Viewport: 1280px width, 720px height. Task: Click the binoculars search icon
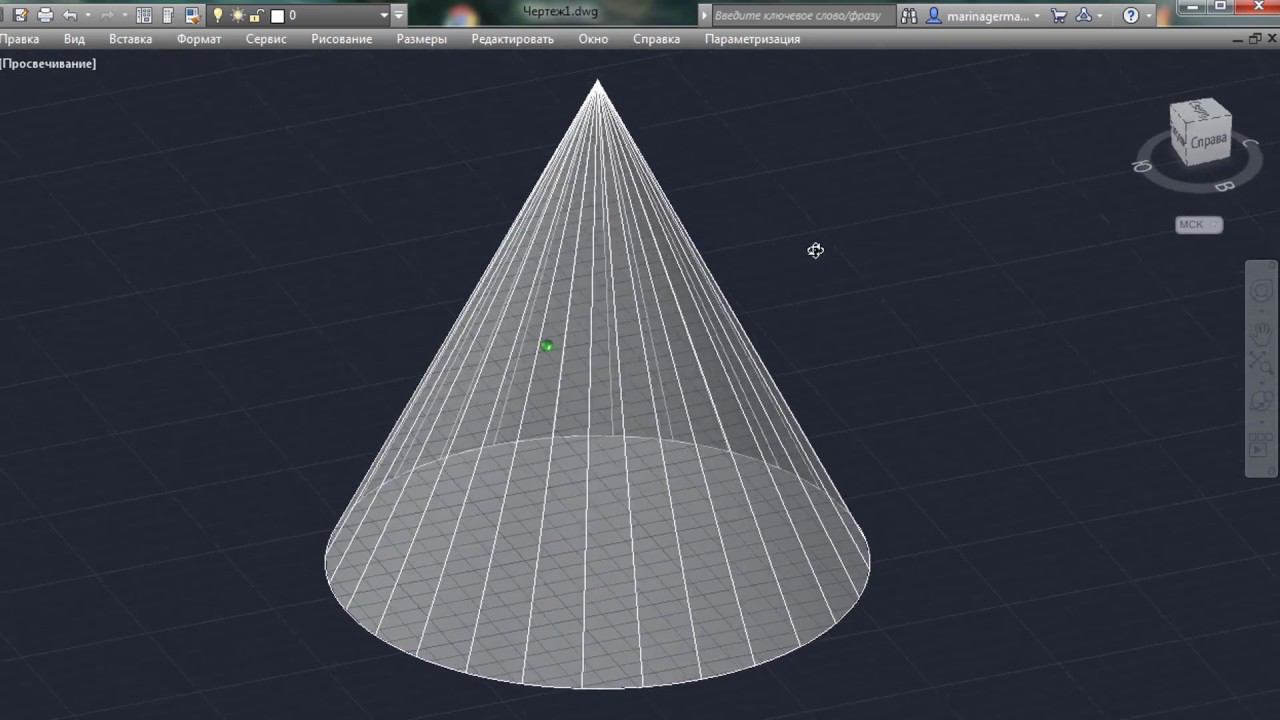[909, 15]
